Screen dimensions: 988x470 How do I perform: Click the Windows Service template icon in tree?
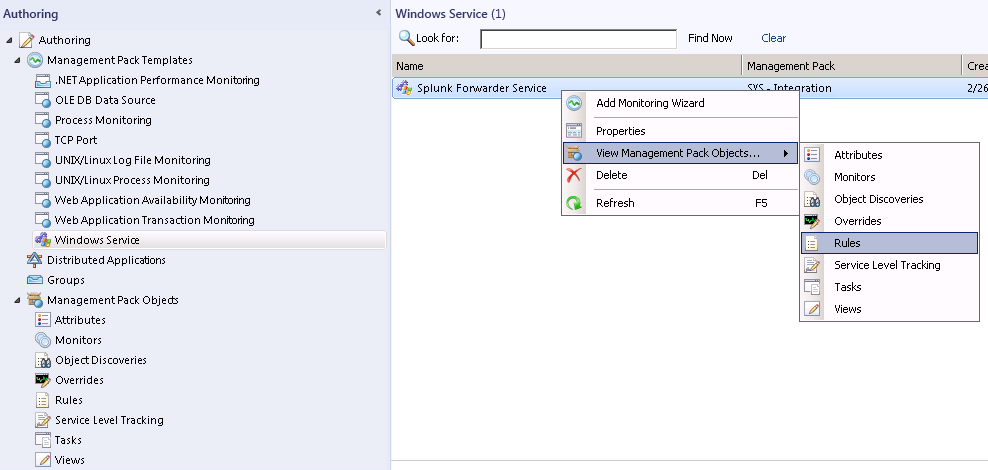pyautogui.click(x=43, y=240)
